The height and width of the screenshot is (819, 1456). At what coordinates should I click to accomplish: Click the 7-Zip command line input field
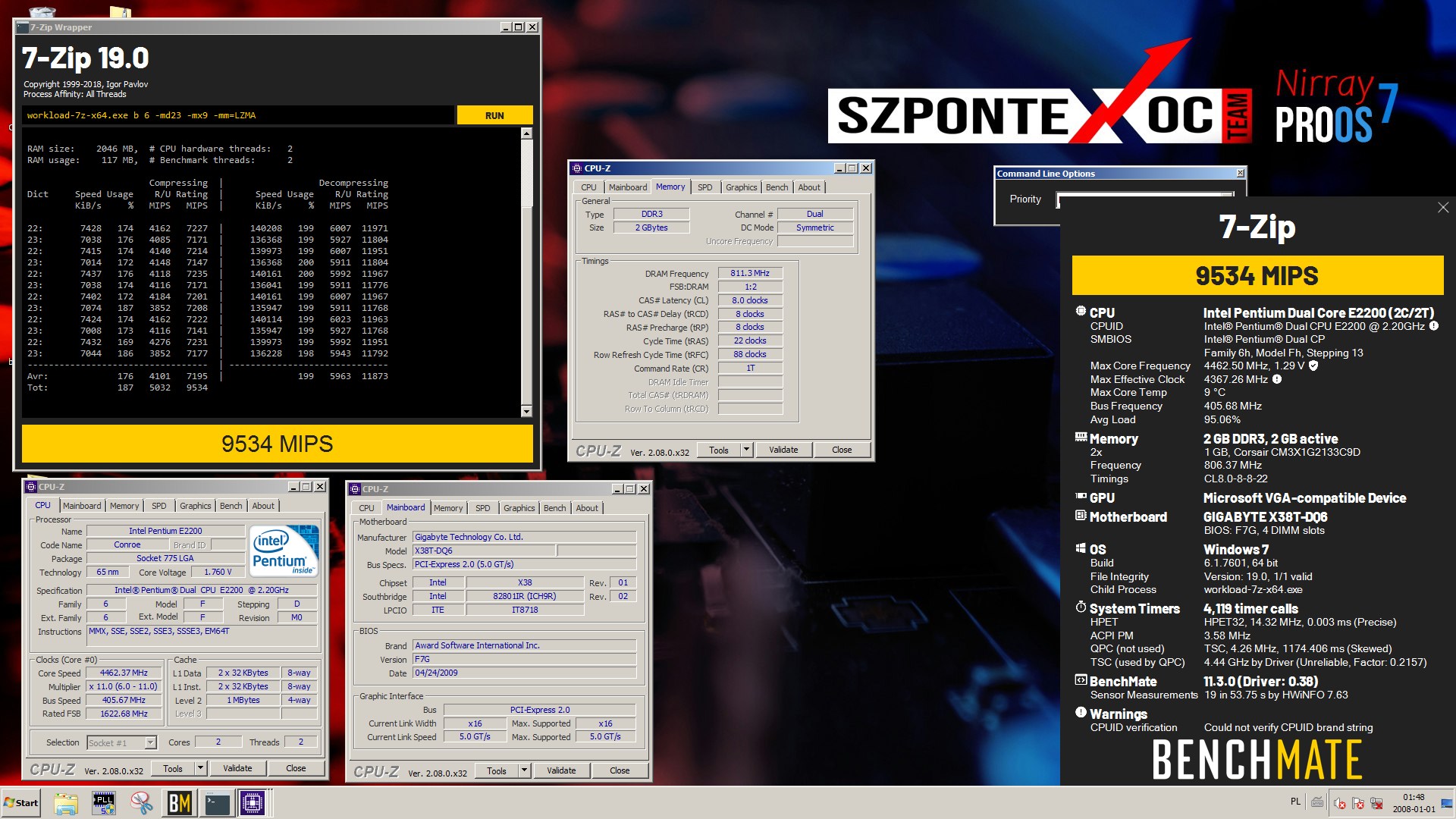point(238,115)
